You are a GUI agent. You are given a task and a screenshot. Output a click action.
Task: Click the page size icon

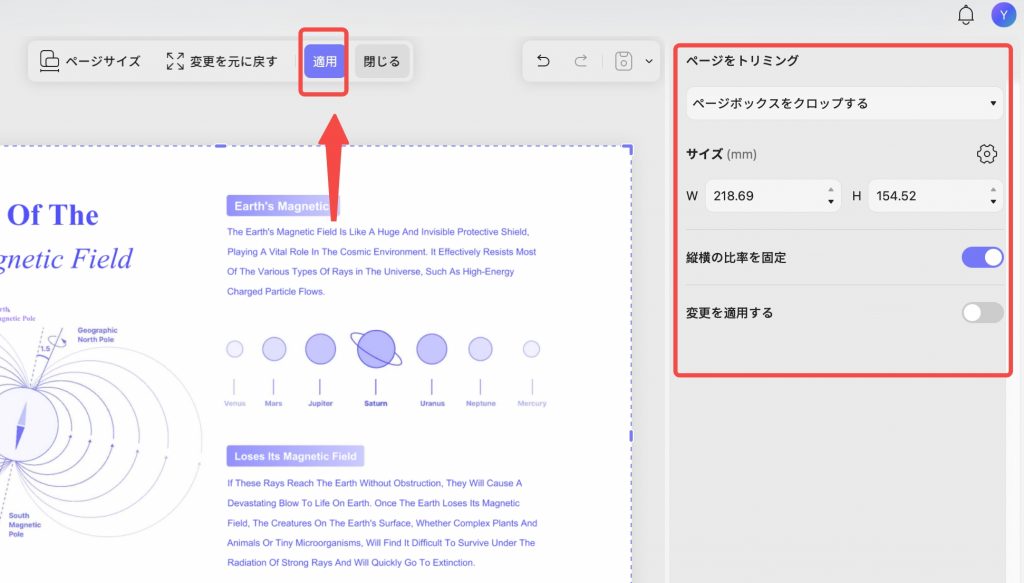coord(49,61)
